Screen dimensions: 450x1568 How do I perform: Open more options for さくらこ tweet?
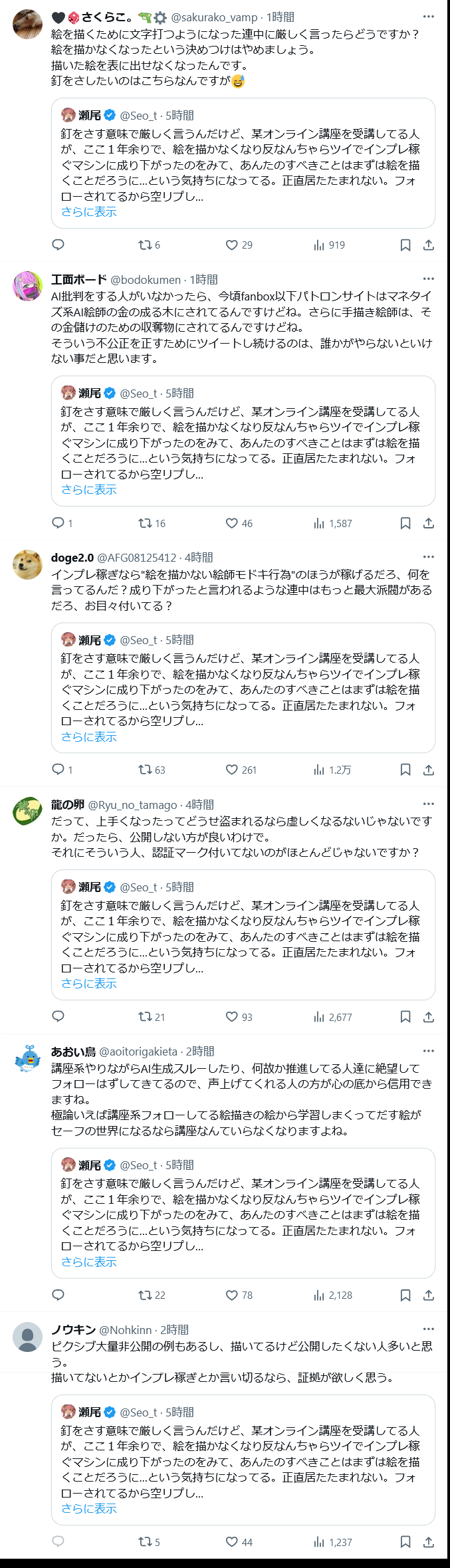point(429,17)
